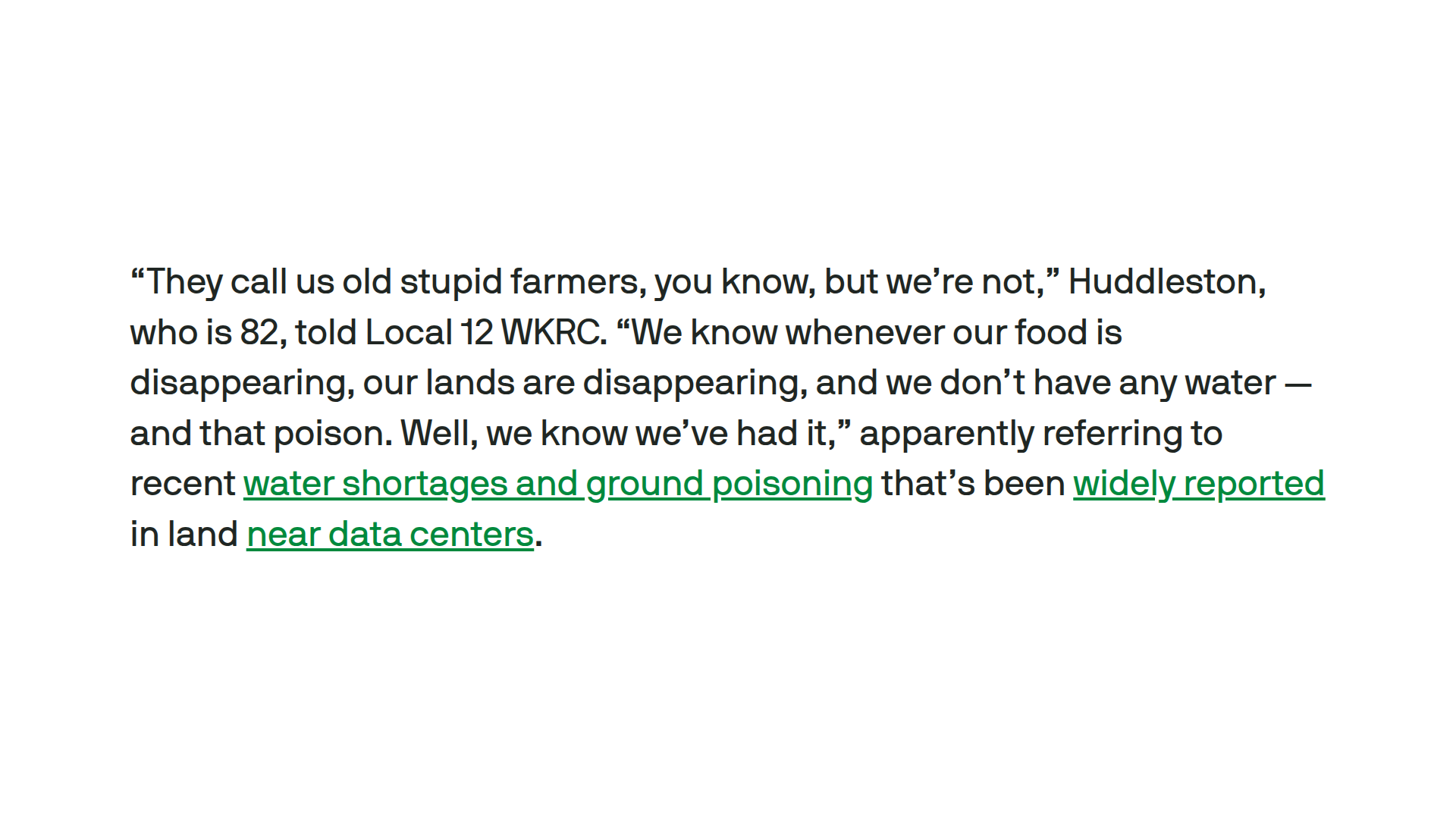The width and height of the screenshot is (1456, 819).
Task: Click the words "in land" on last line
Action: [184, 535]
